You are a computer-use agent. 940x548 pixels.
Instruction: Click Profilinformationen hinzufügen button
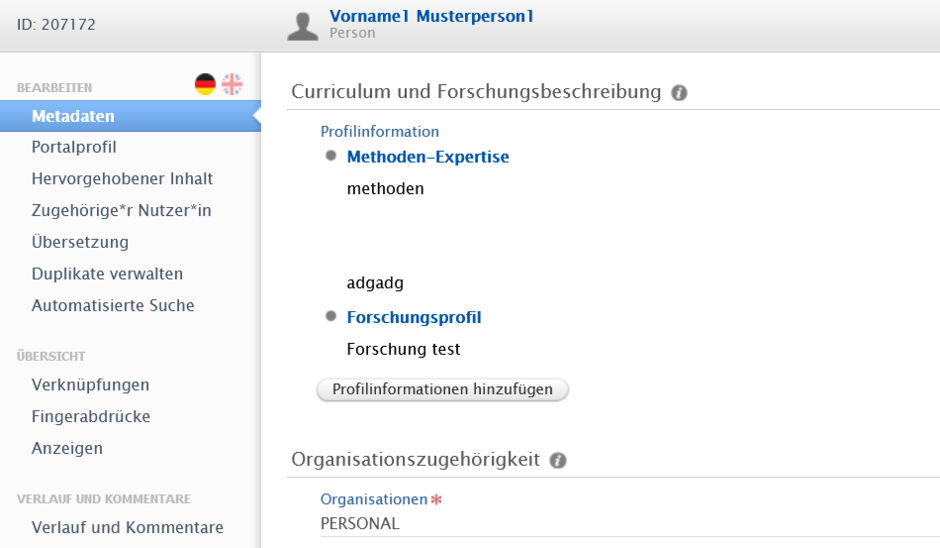coord(442,390)
